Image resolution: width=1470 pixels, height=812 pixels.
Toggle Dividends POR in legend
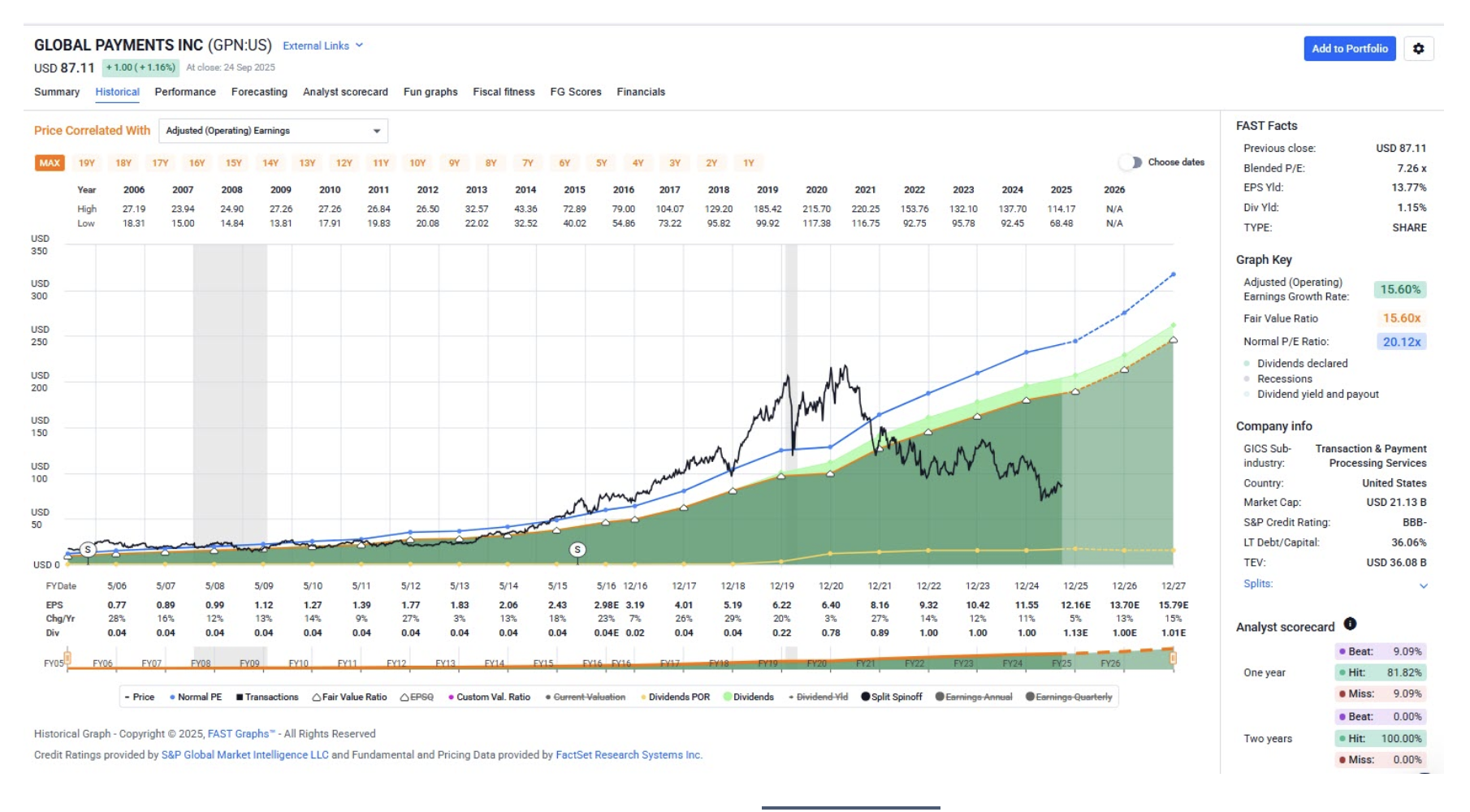[x=675, y=697]
